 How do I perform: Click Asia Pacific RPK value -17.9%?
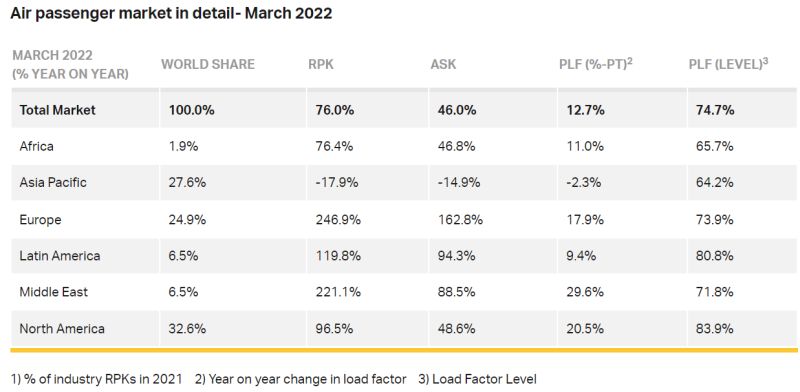tap(337, 182)
